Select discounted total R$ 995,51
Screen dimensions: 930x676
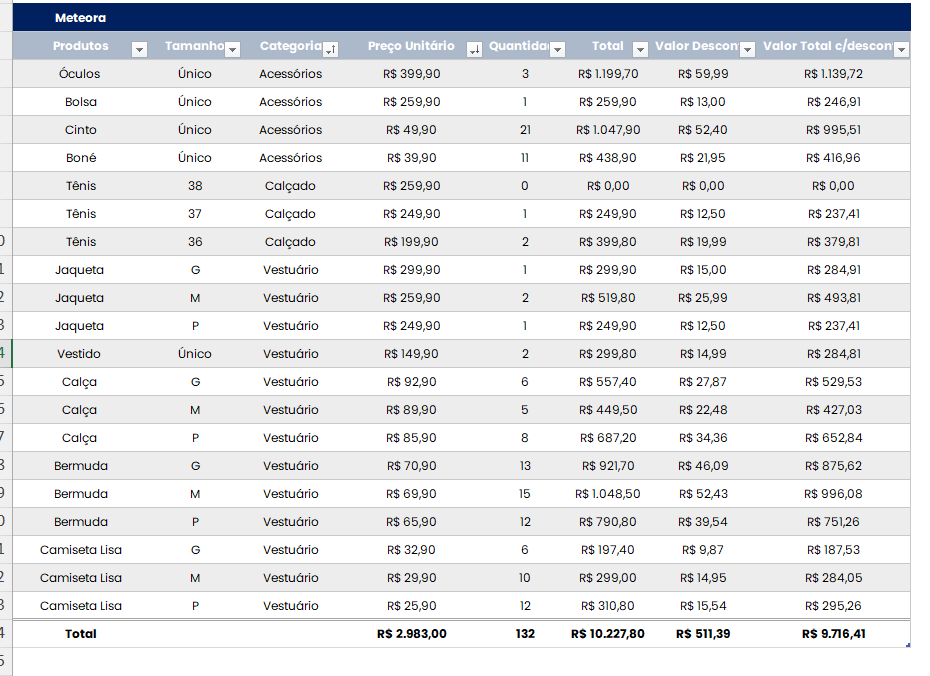pos(833,129)
